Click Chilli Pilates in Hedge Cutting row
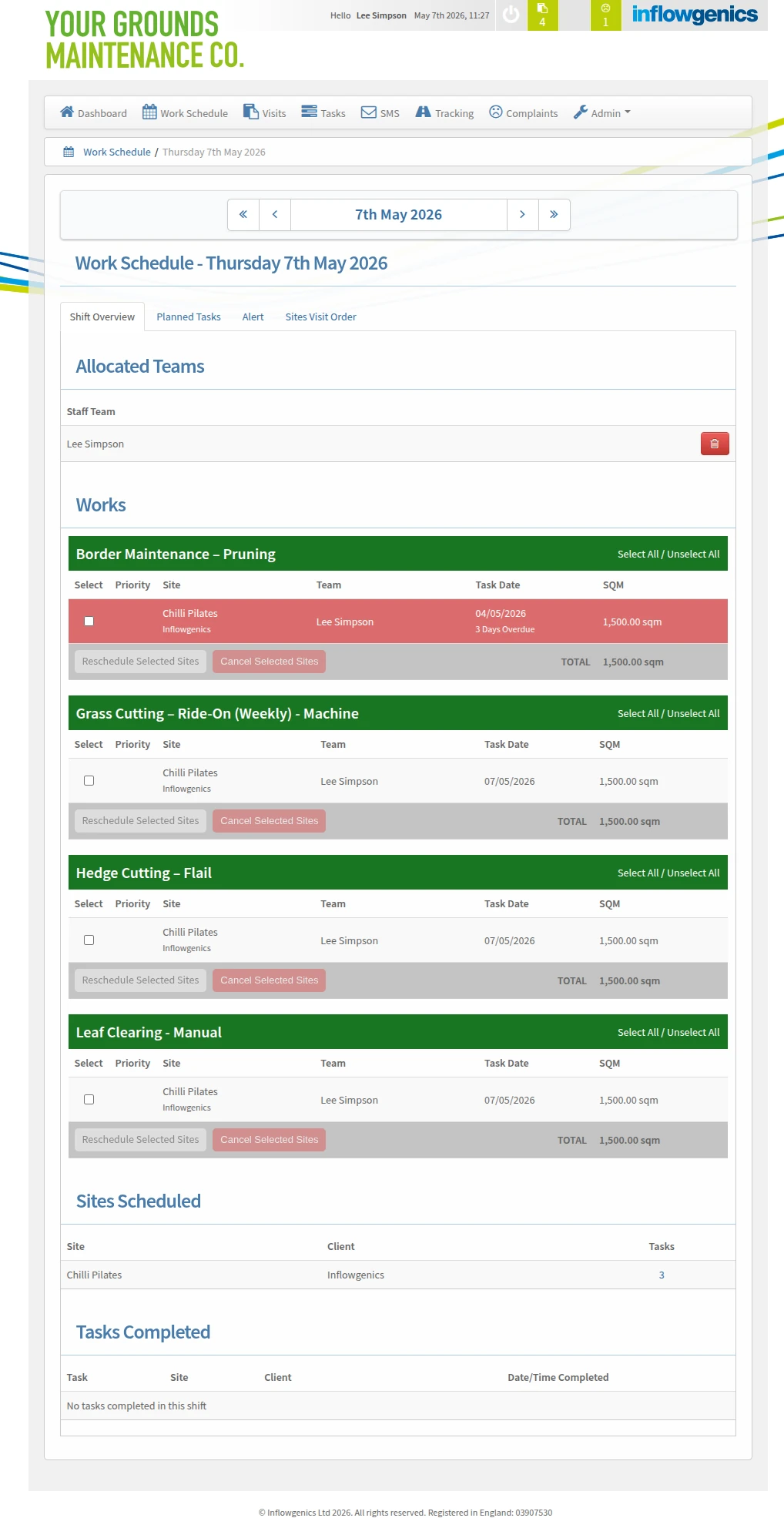Image resolution: width=784 pixels, height=1518 pixels. [x=190, y=932]
